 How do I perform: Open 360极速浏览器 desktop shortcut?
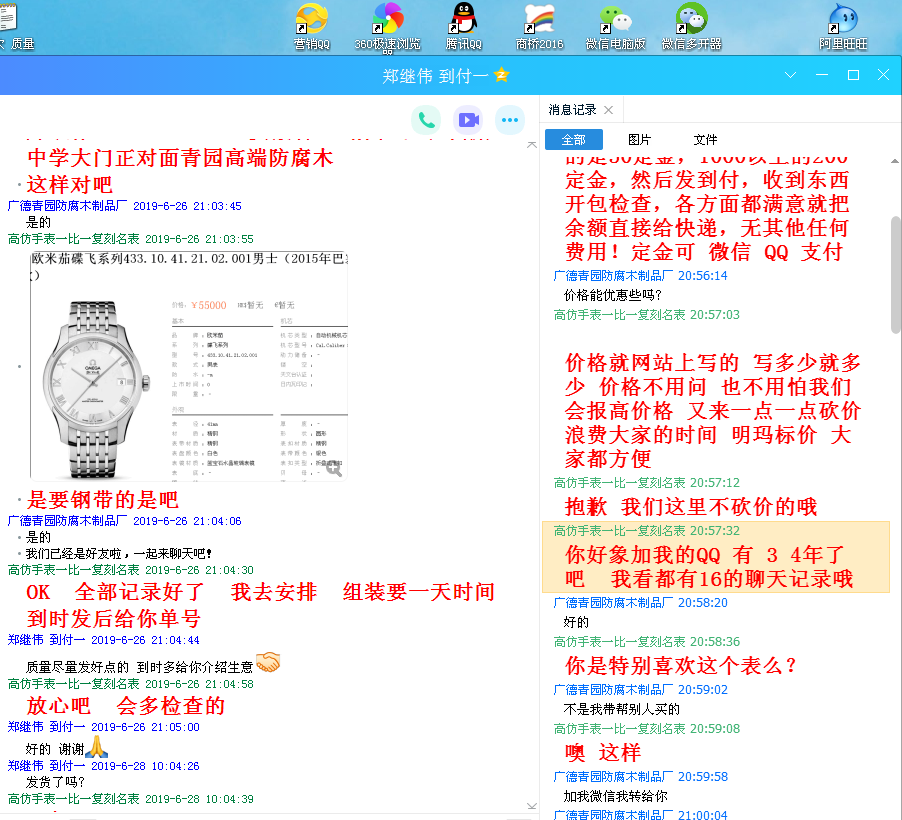(x=388, y=20)
